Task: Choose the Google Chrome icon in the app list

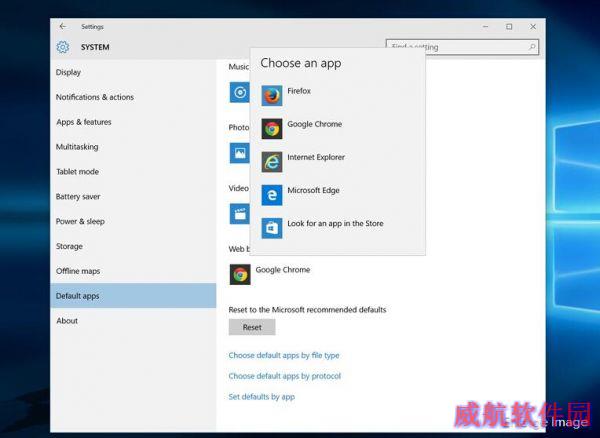Action: pyautogui.click(x=272, y=129)
